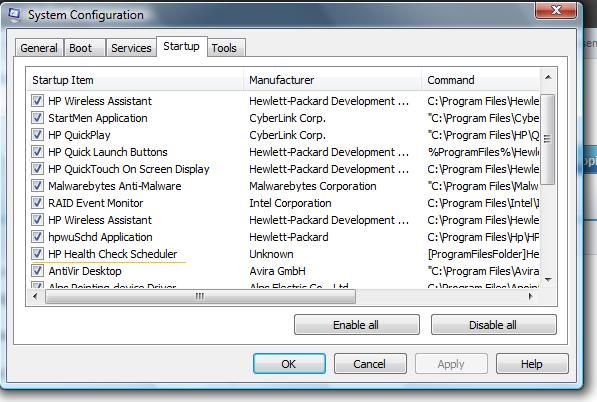Image resolution: width=597 pixels, height=402 pixels.
Task: Click the Cancel button
Action: click(370, 364)
